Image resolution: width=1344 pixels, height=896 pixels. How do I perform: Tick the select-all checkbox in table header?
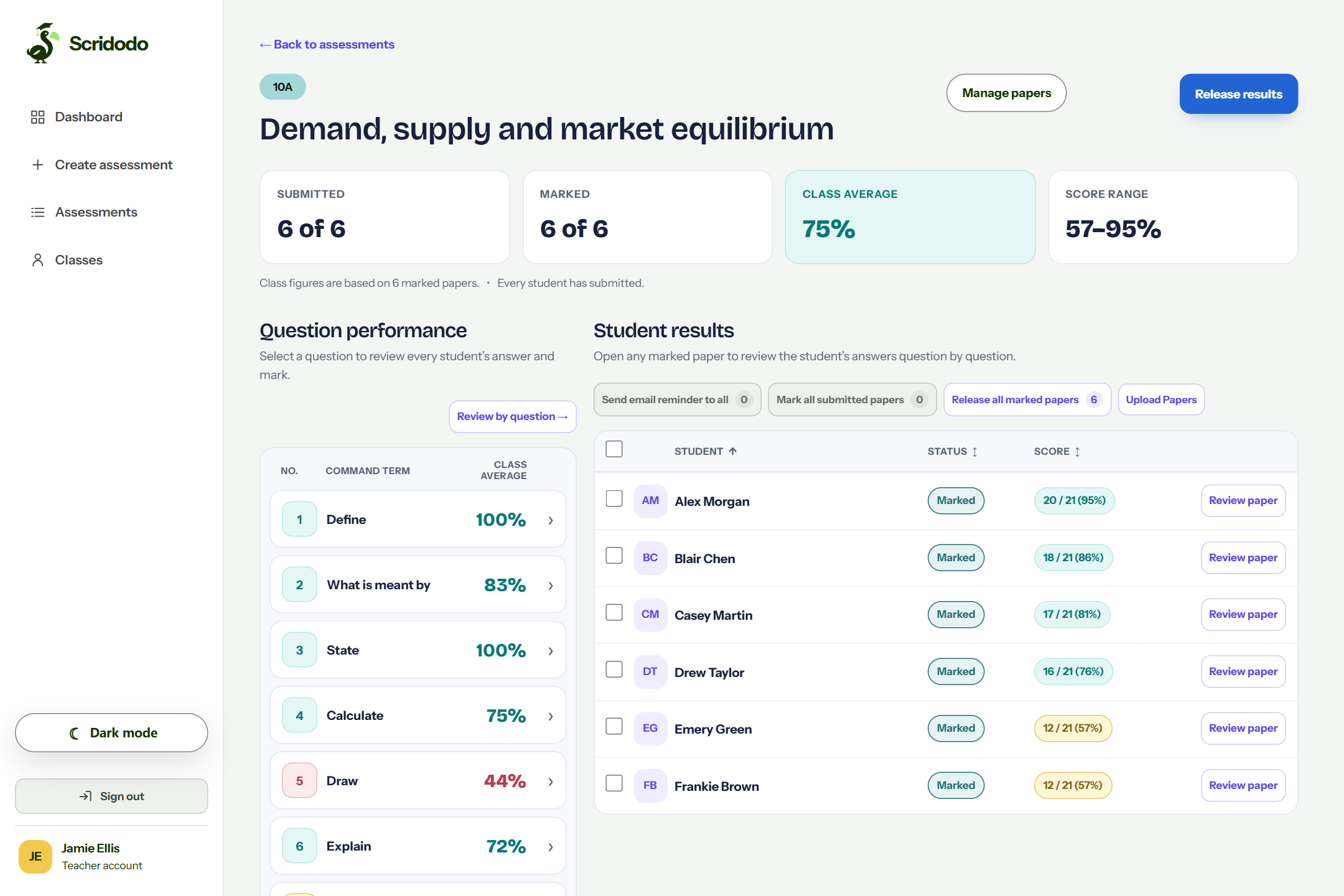[614, 449]
